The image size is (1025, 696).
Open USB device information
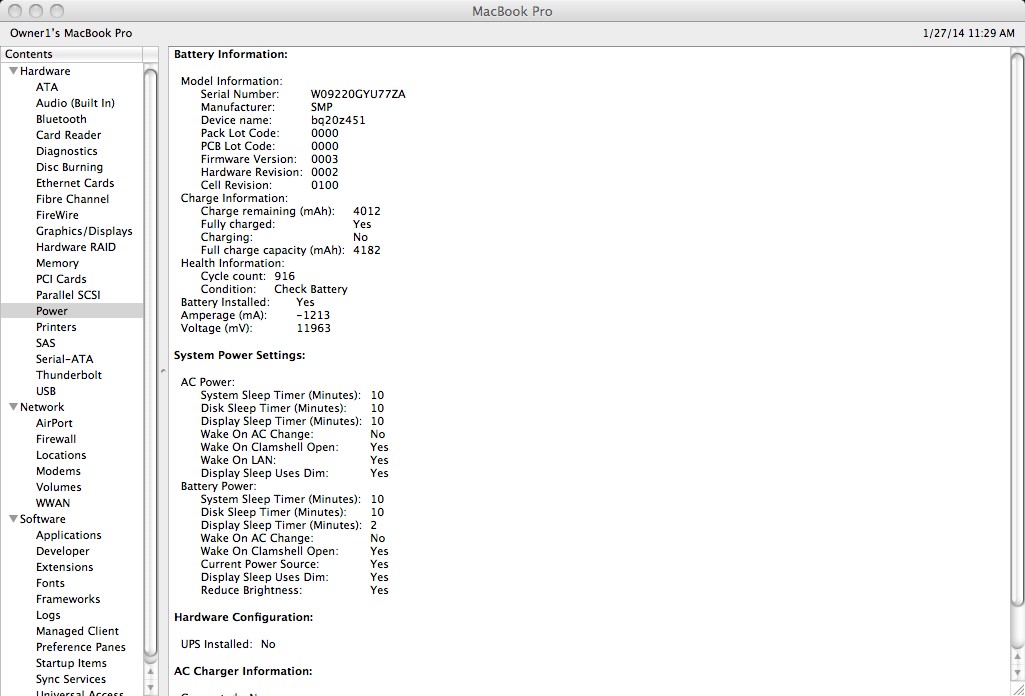(46, 391)
